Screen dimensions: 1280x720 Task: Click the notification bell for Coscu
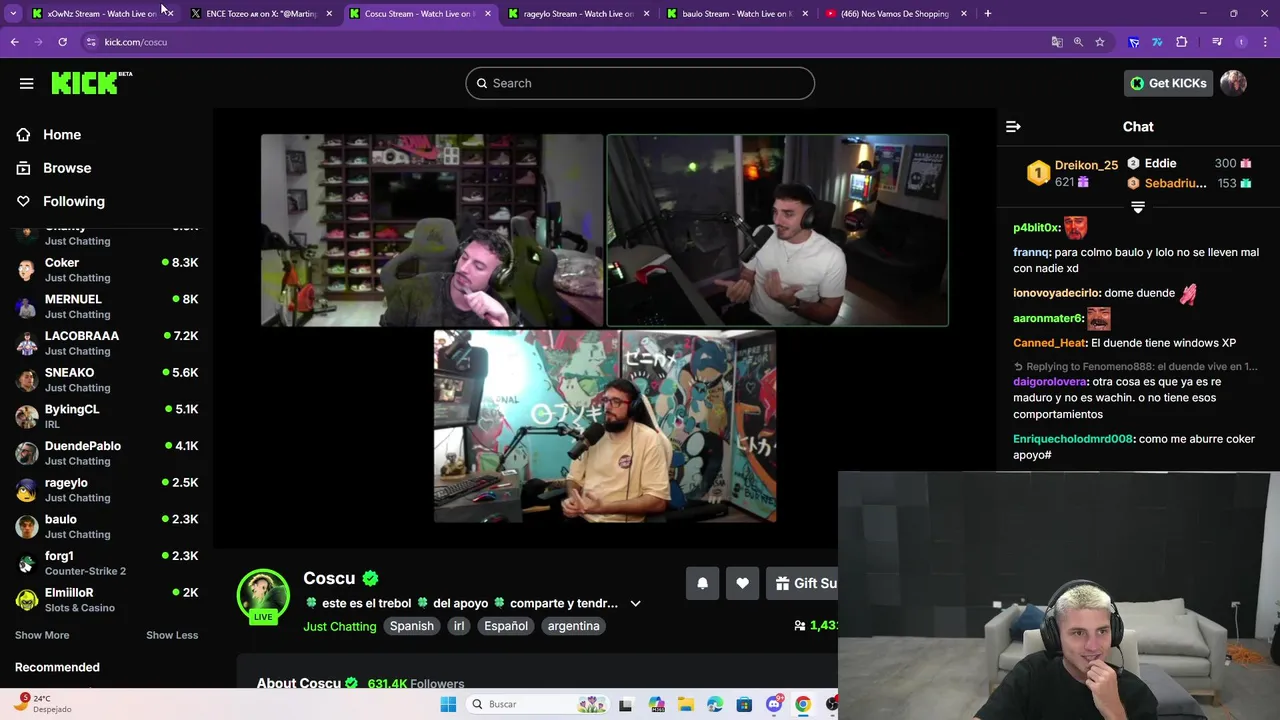coord(702,583)
